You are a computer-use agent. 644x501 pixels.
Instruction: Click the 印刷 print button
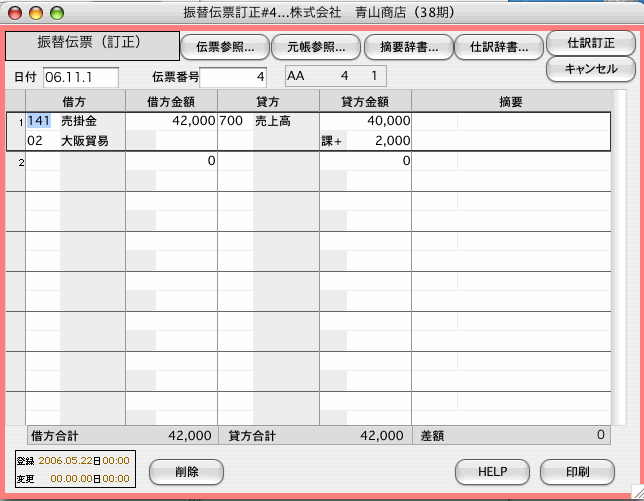[x=577, y=472]
